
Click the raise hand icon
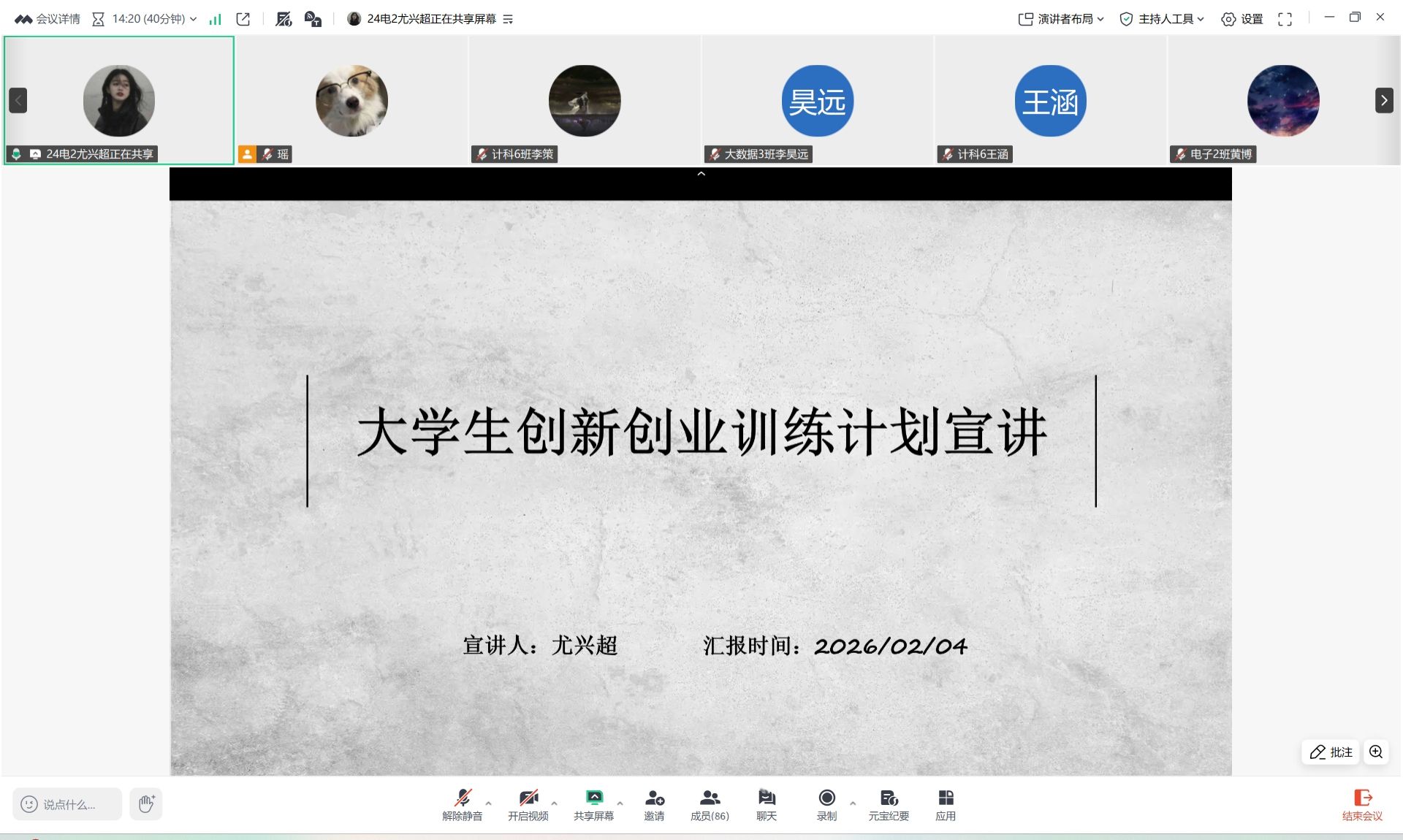pyautogui.click(x=146, y=803)
